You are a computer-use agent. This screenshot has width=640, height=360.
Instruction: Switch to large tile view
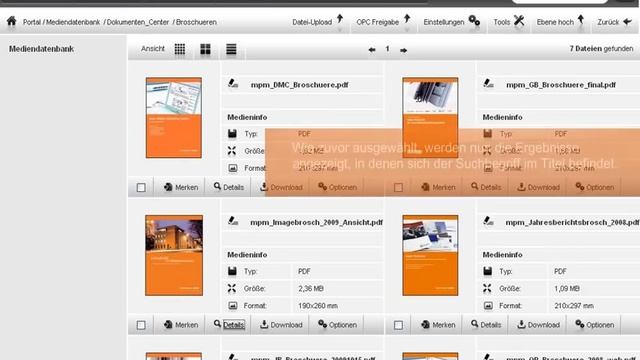205,49
